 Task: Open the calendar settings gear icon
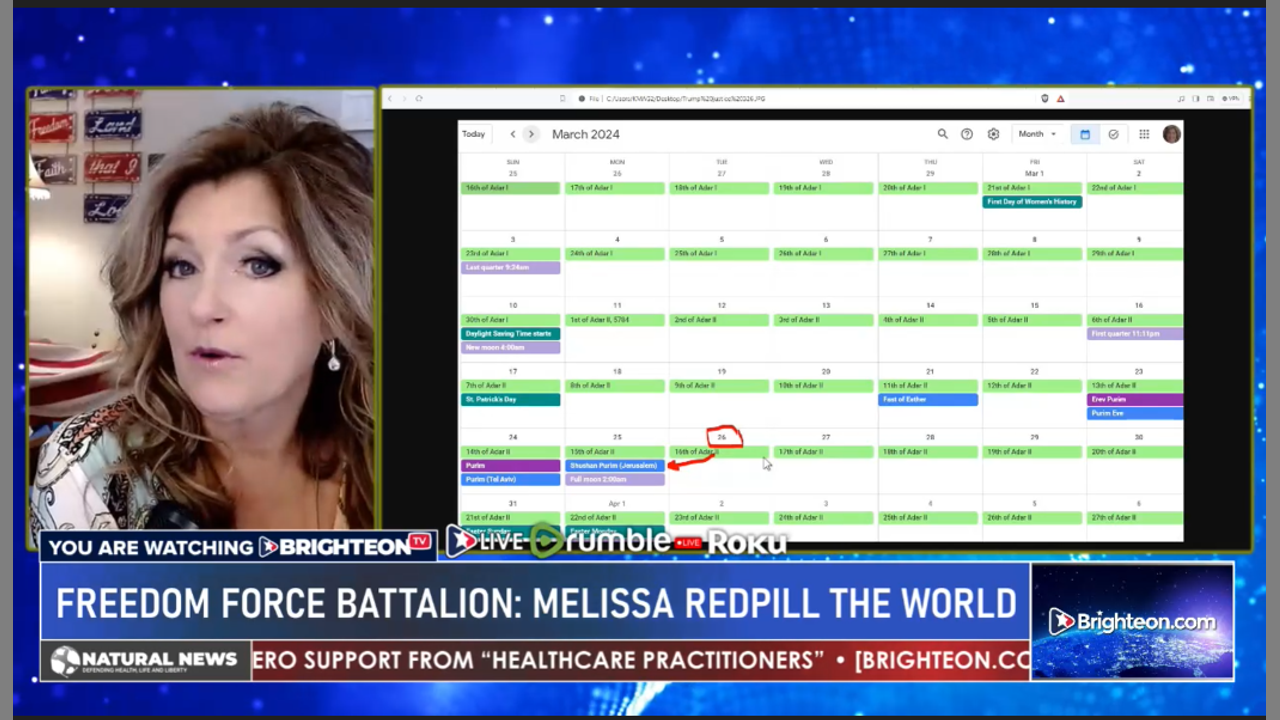click(x=993, y=134)
